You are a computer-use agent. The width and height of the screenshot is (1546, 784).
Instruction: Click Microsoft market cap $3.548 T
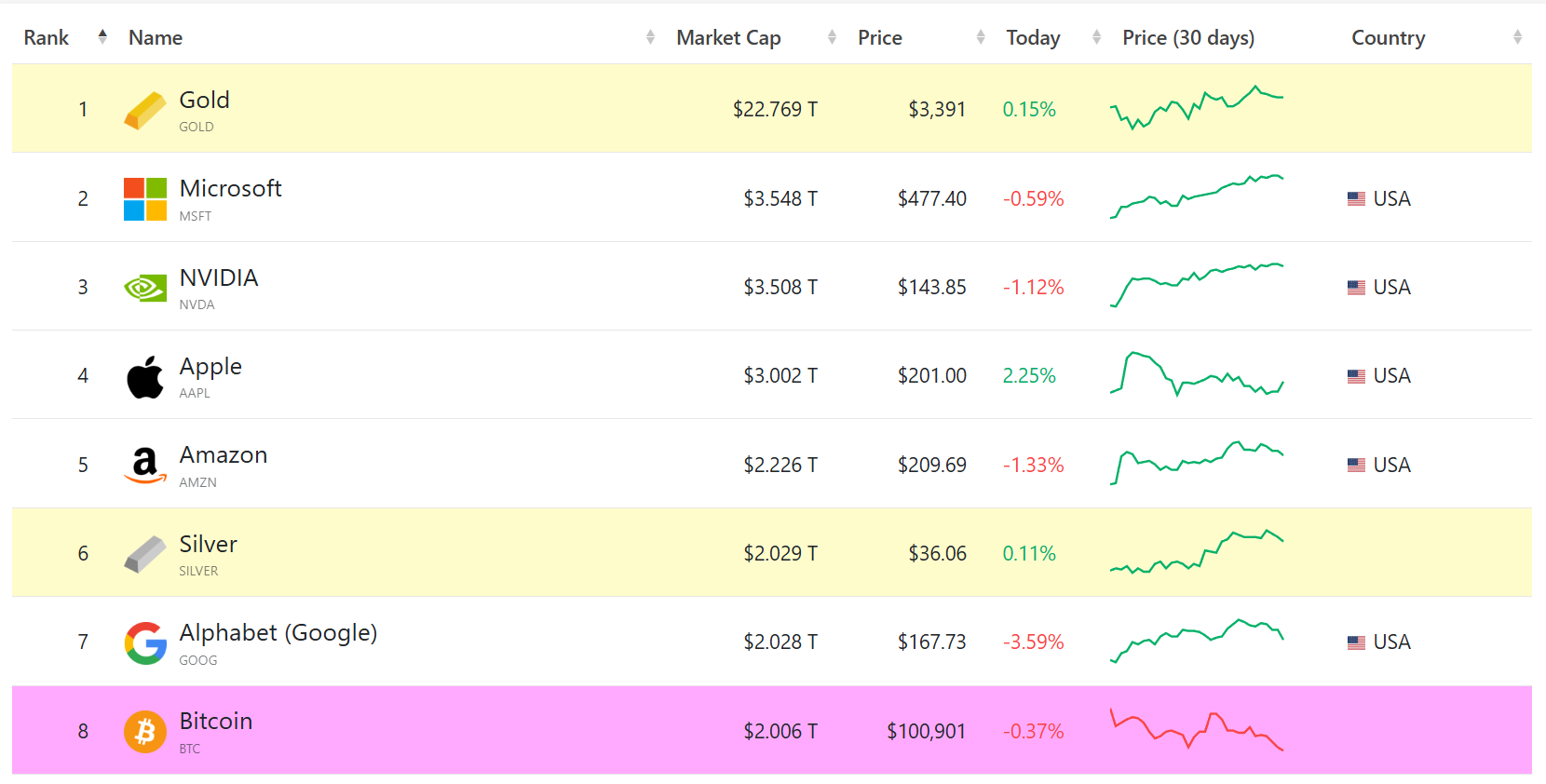tap(780, 198)
